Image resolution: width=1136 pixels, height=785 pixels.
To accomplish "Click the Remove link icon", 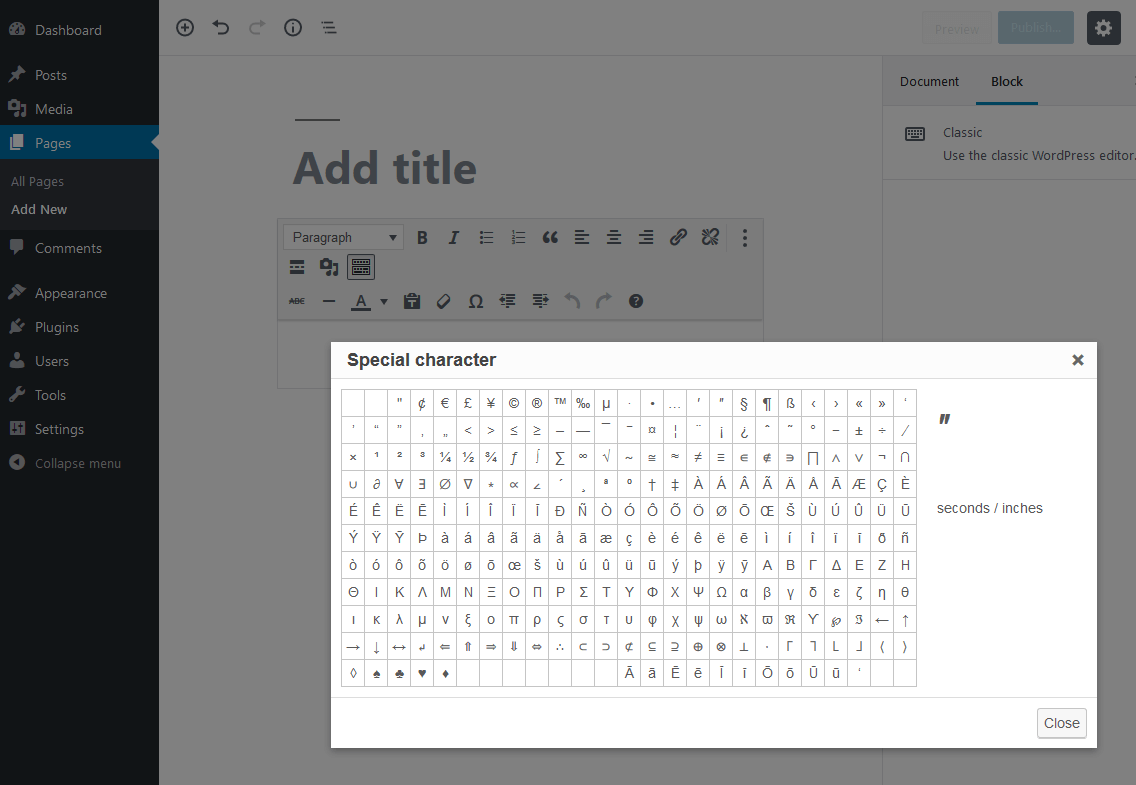I will [x=710, y=238].
